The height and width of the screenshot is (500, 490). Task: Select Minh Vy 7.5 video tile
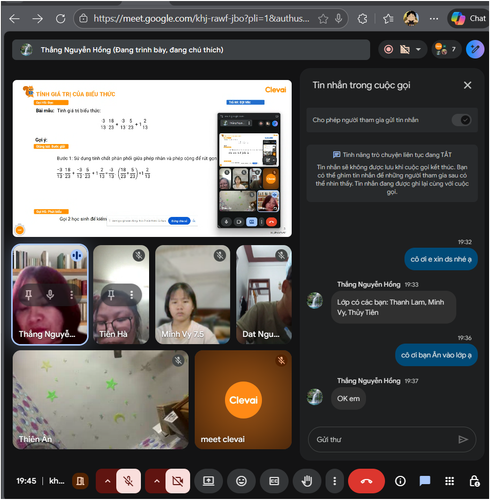(x=192, y=295)
